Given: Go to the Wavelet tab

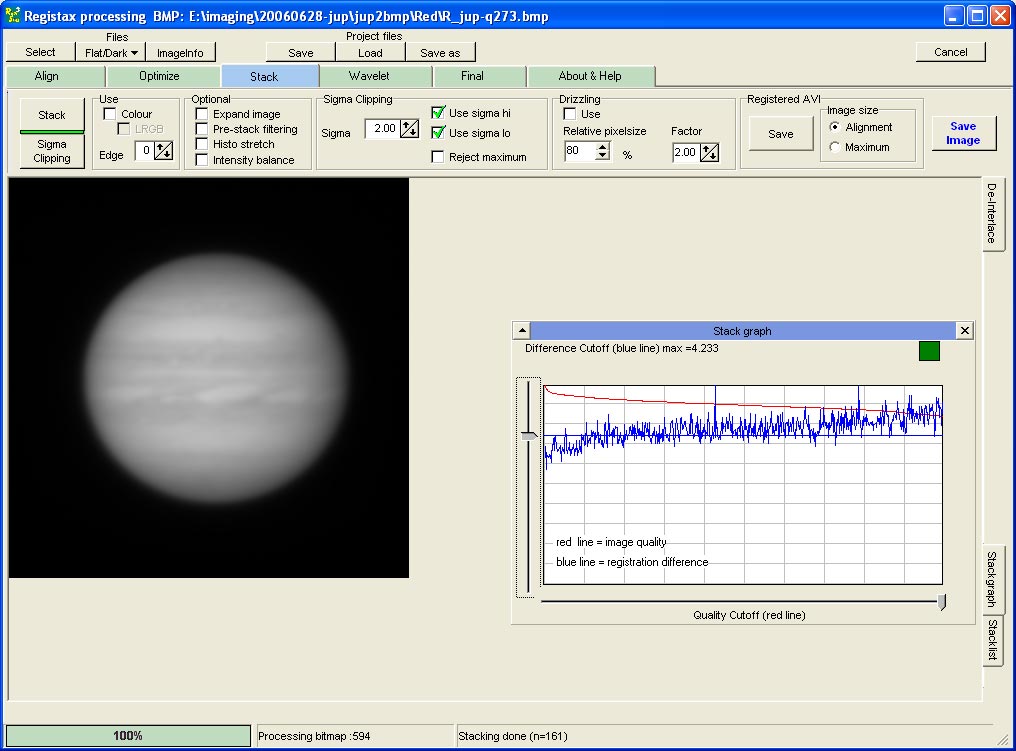Looking at the screenshot, I should (x=369, y=76).
